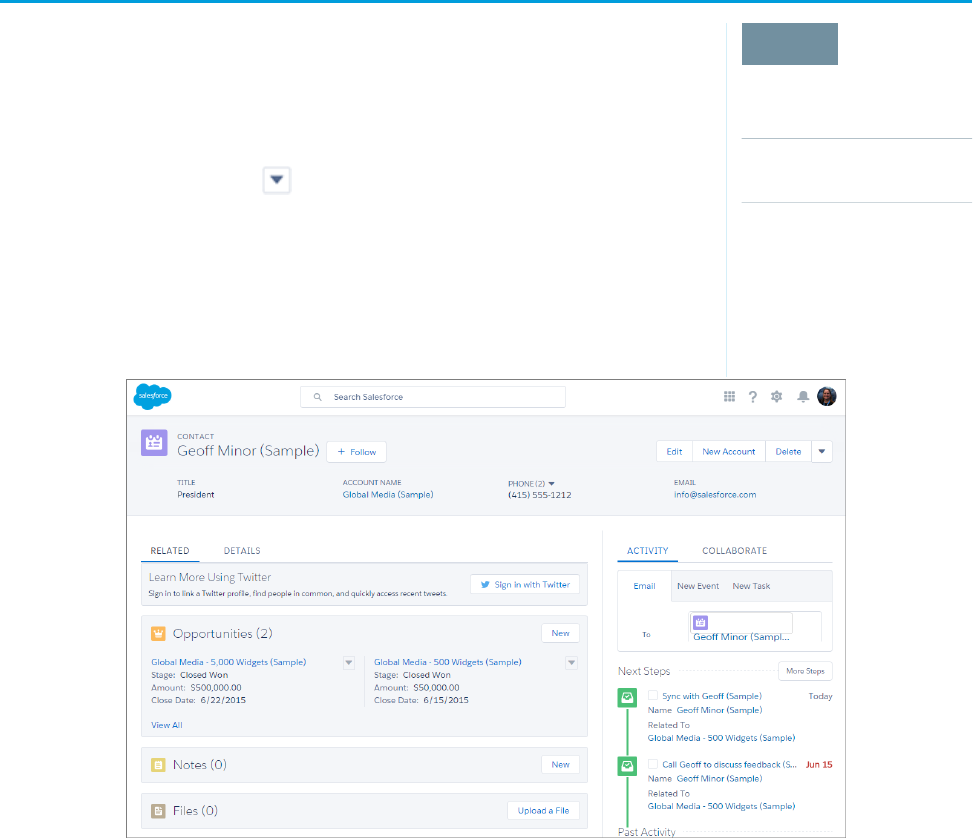Select the Activity tab
This screenshot has height=838, width=973.
pos(647,551)
